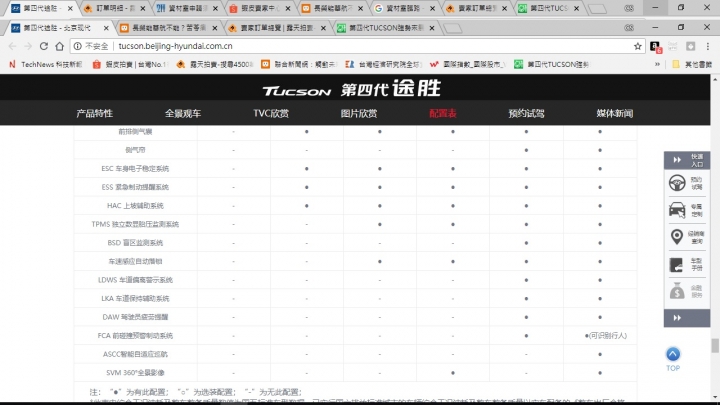
Task: Open the dealer locator map-pin icon
Action: 677,237
